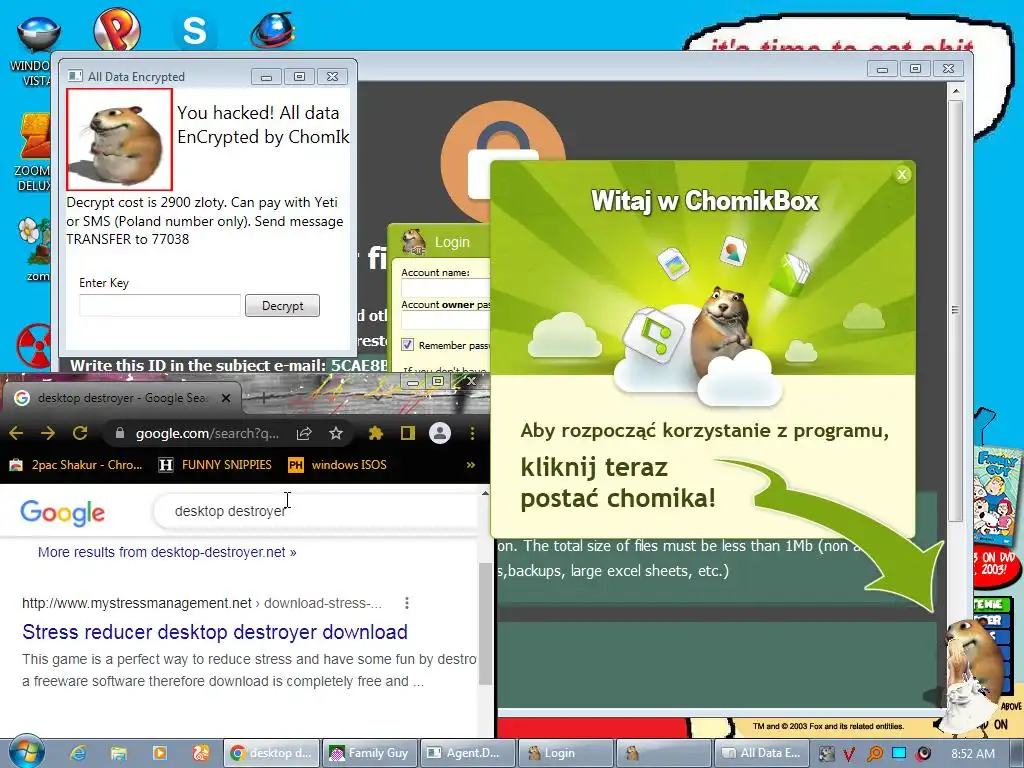Click the hamster icon in the Login title bar
The image size is (1024, 768).
tap(413, 242)
